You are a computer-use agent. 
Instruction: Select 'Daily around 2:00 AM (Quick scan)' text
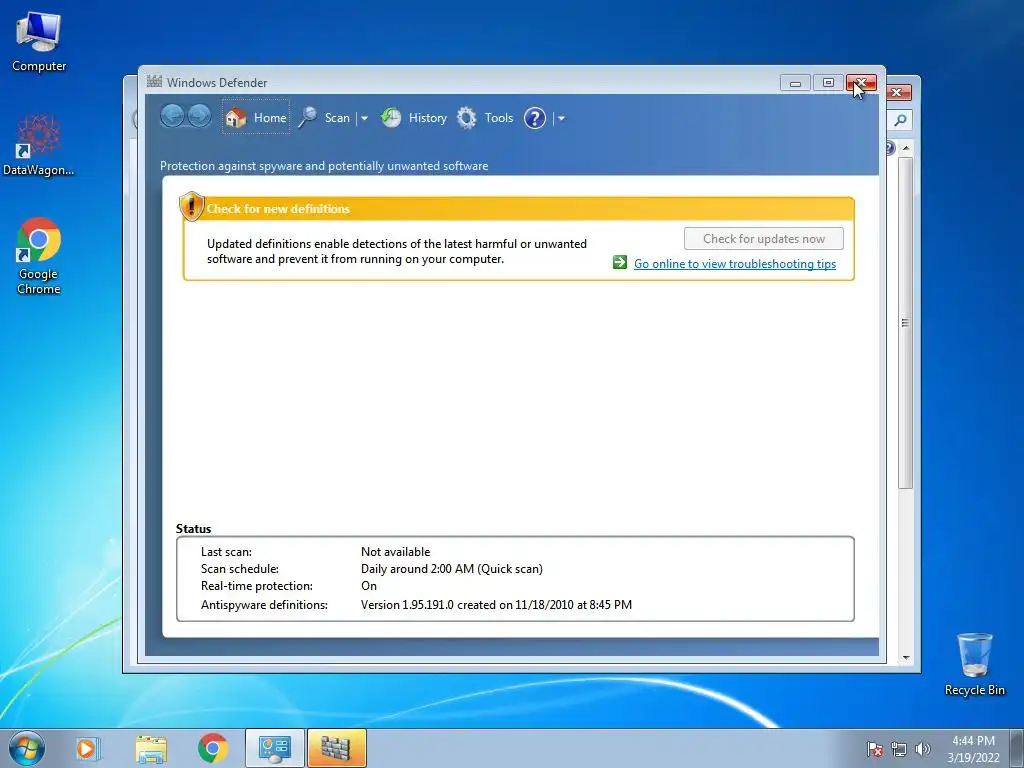[x=451, y=569]
